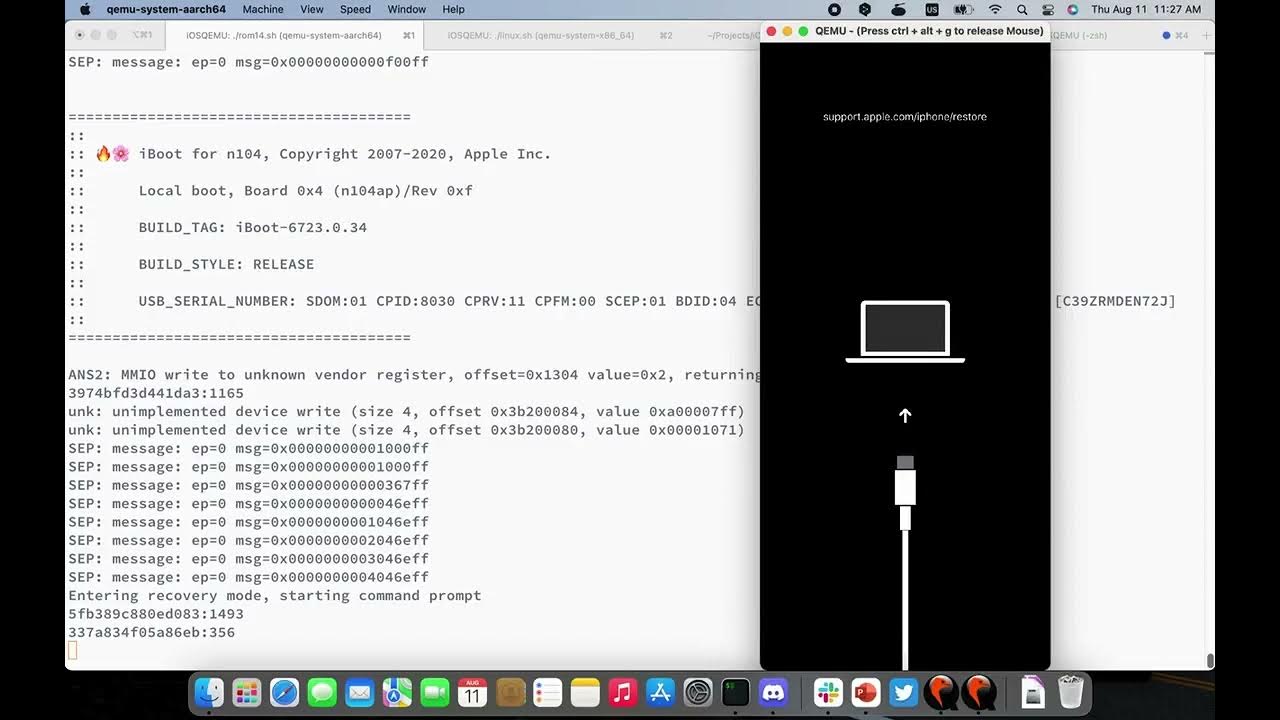This screenshot has height=720, width=1280.
Task: Open the qemu-system-aarch64 application menu
Action: click(x=166, y=9)
